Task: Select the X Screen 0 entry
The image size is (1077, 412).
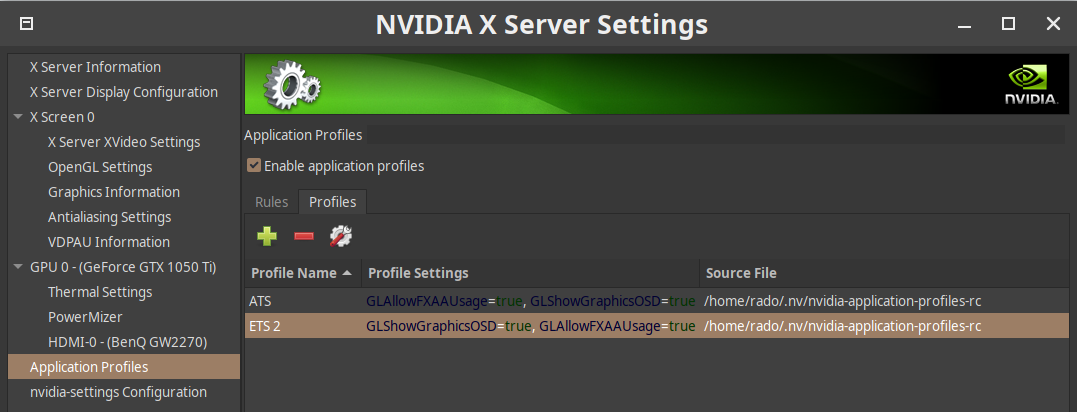Action: 63,117
